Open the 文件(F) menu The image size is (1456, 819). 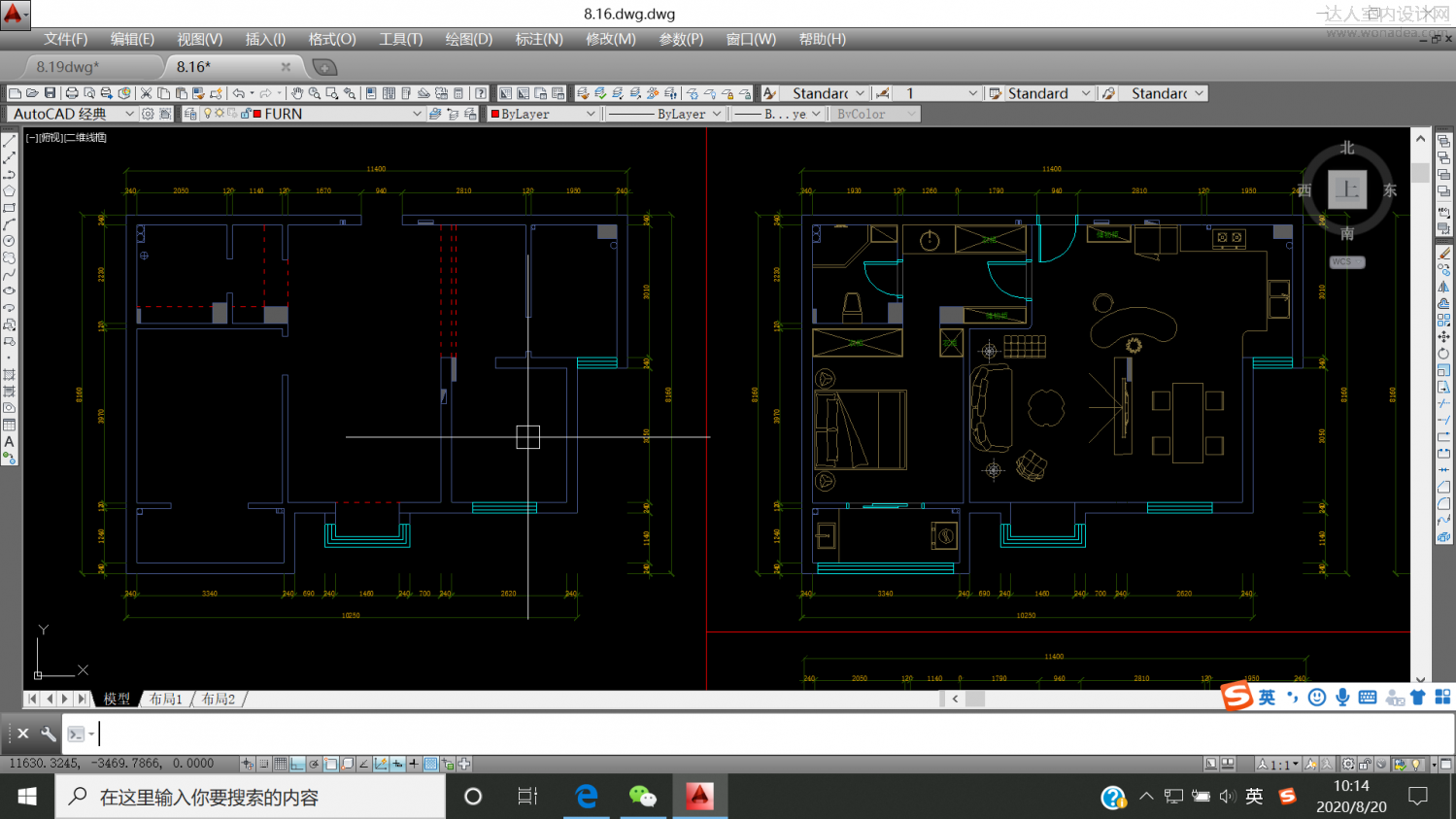click(x=66, y=39)
